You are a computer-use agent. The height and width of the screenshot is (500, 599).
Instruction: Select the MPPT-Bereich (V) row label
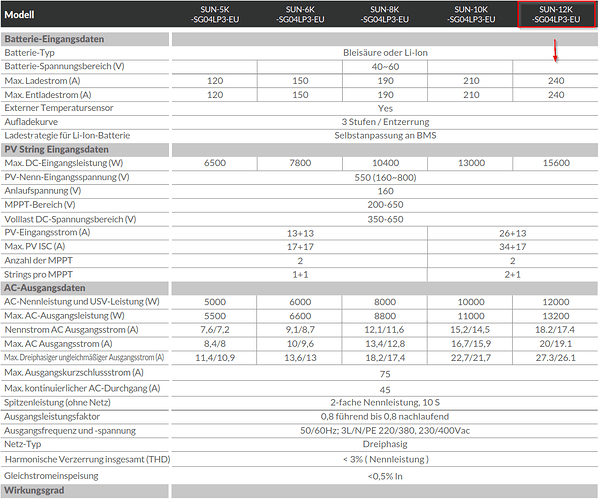point(40,205)
